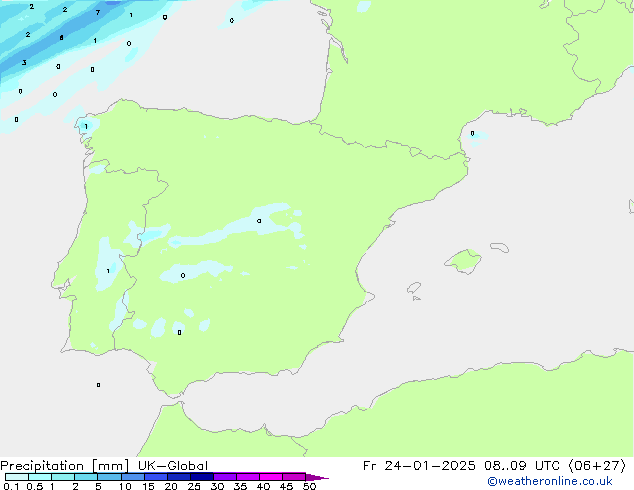The height and width of the screenshot is (490, 634).
Task: Click the date 'Fr 24-01-2025'
Action: pos(419,466)
